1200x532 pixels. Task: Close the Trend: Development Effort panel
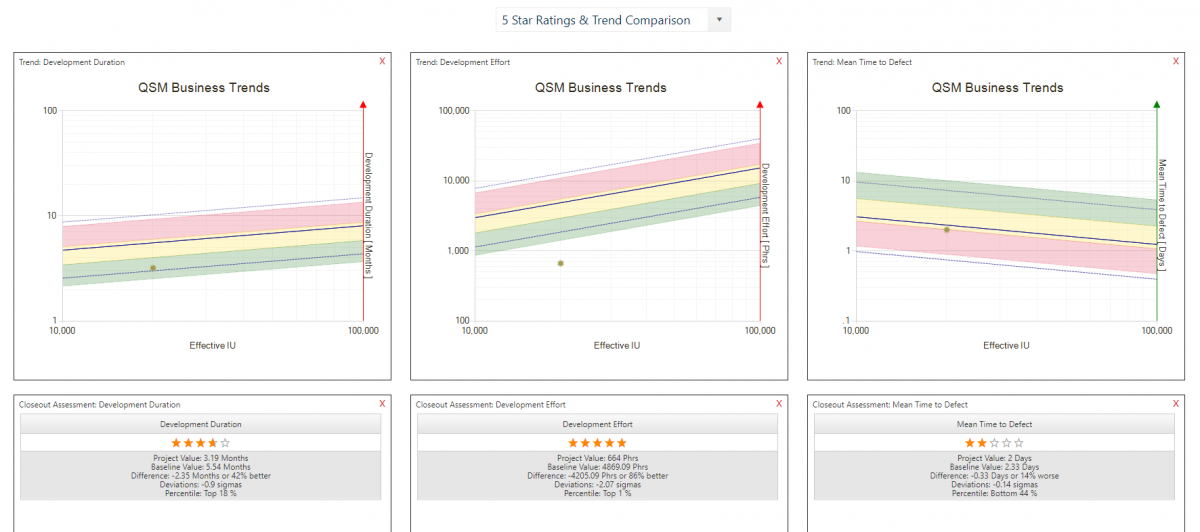[x=779, y=62]
